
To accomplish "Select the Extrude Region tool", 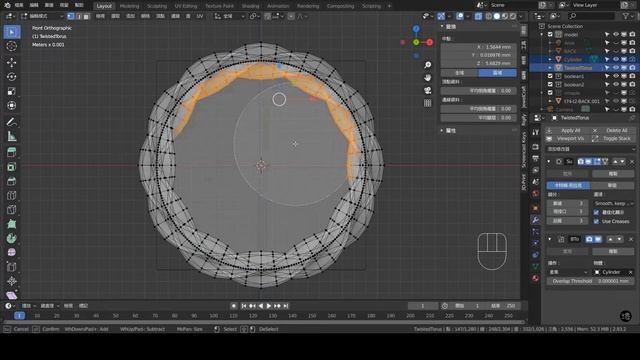I will pos(12,152).
